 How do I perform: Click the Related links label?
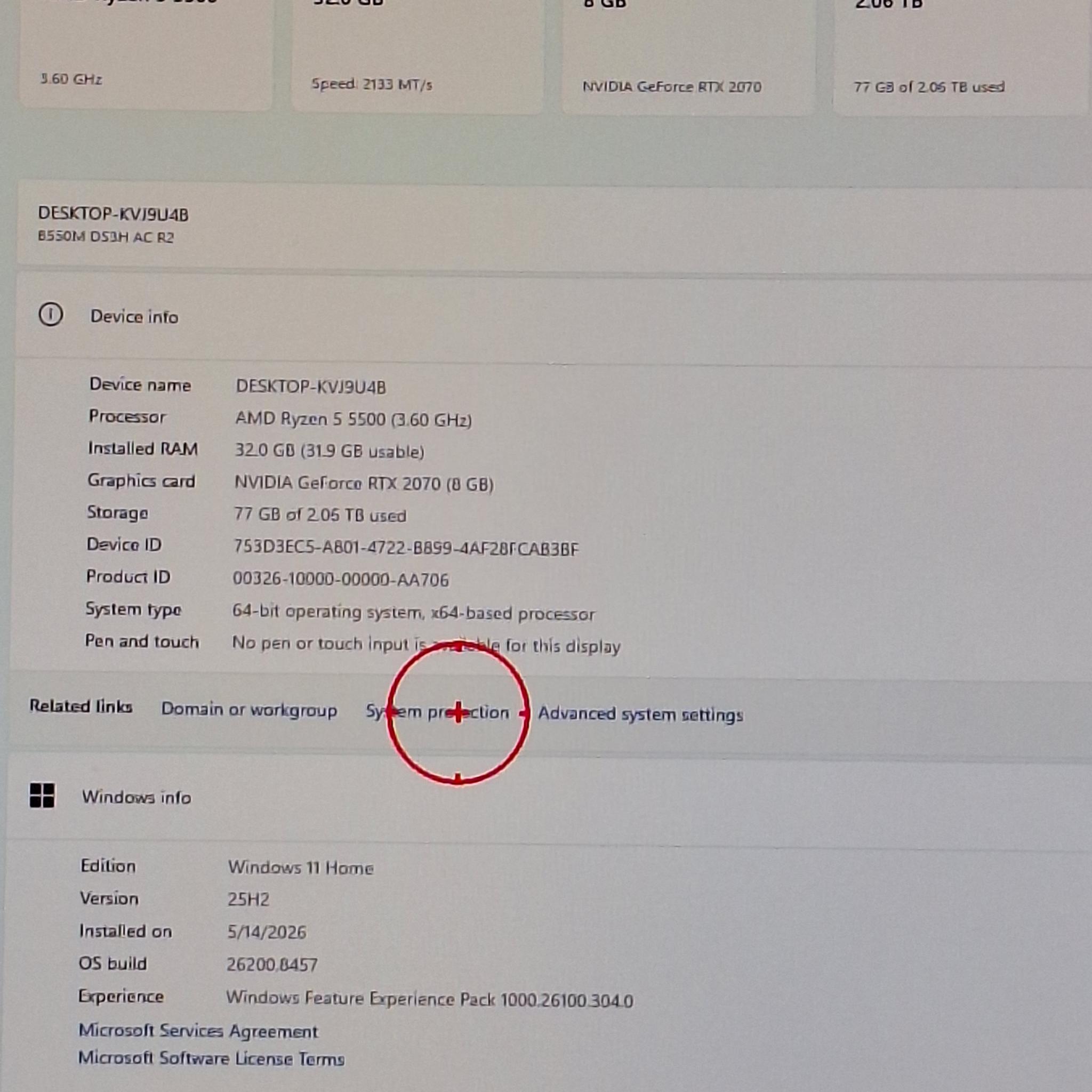point(81,706)
